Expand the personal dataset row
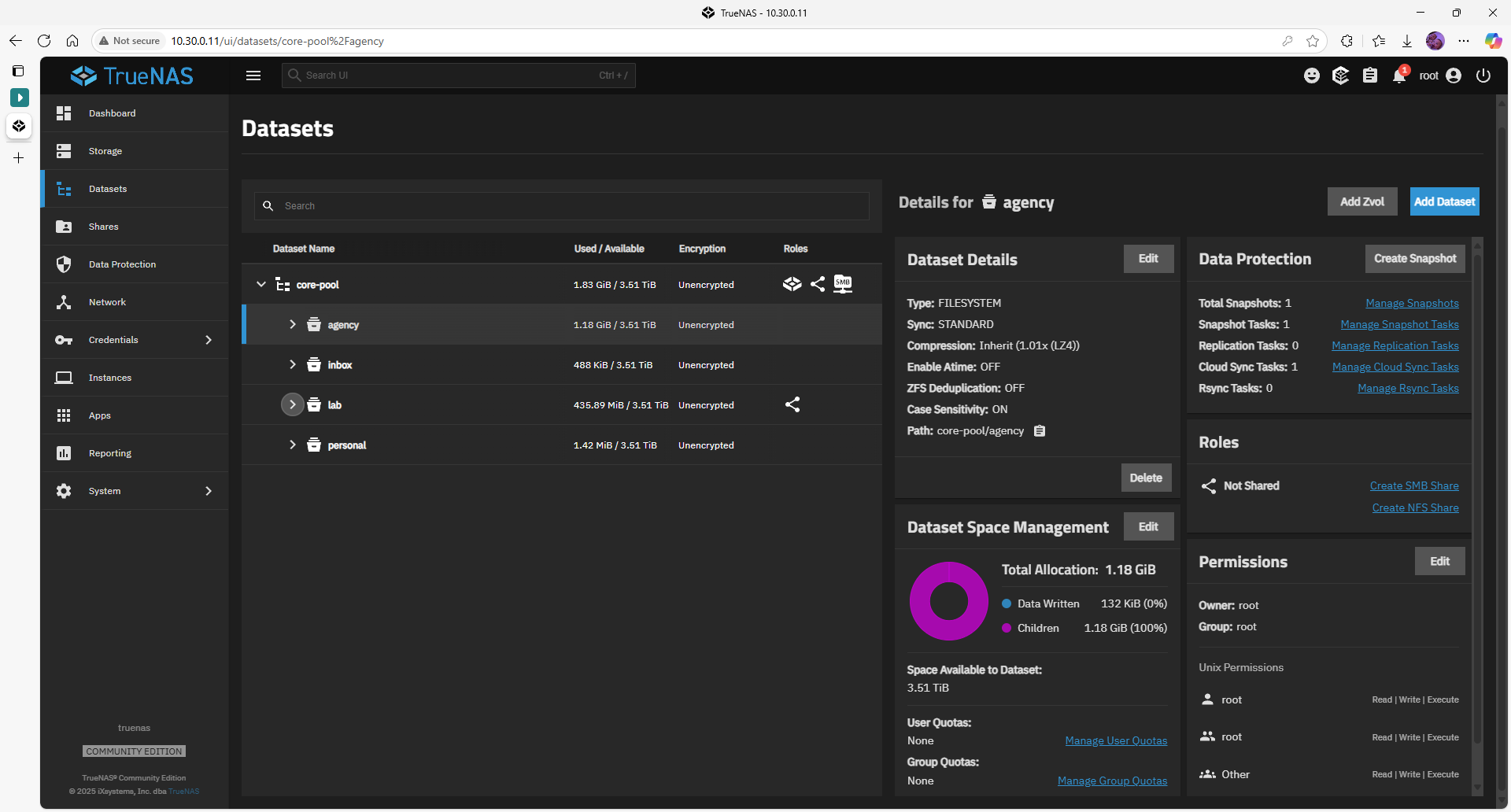This screenshot has width=1511, height=812. [293, 445]
